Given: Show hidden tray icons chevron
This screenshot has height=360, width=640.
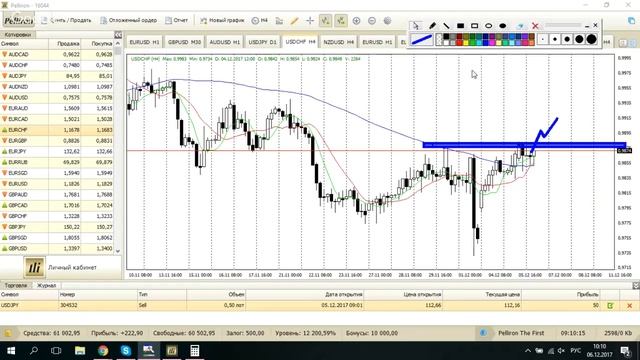Looking at the screenshot, I should point(528,351).
